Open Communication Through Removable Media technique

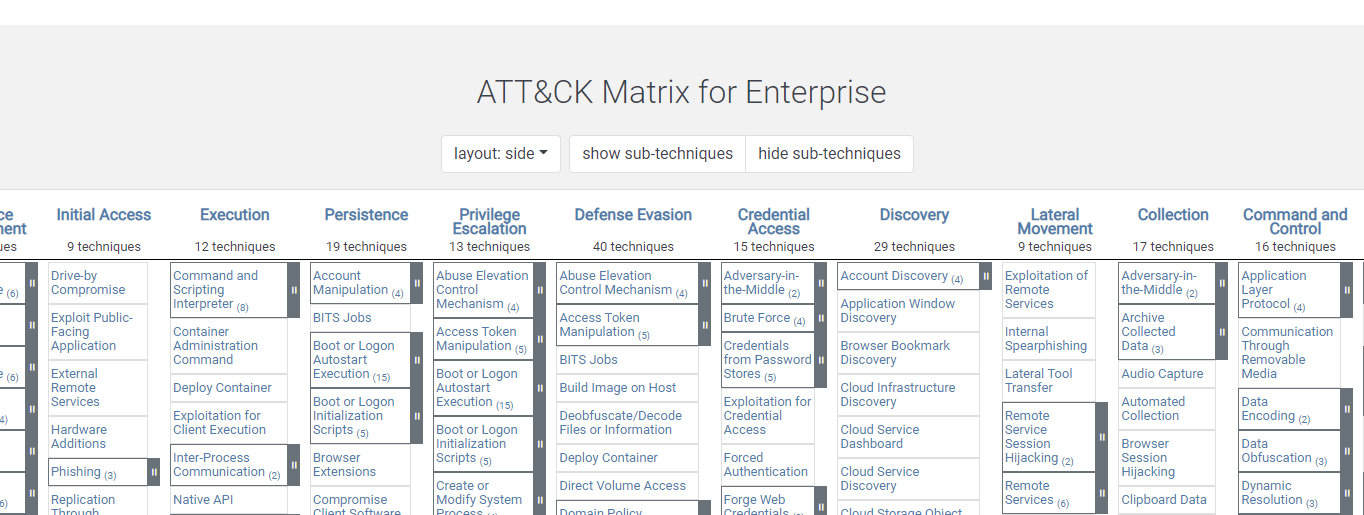click(1287, 353)
